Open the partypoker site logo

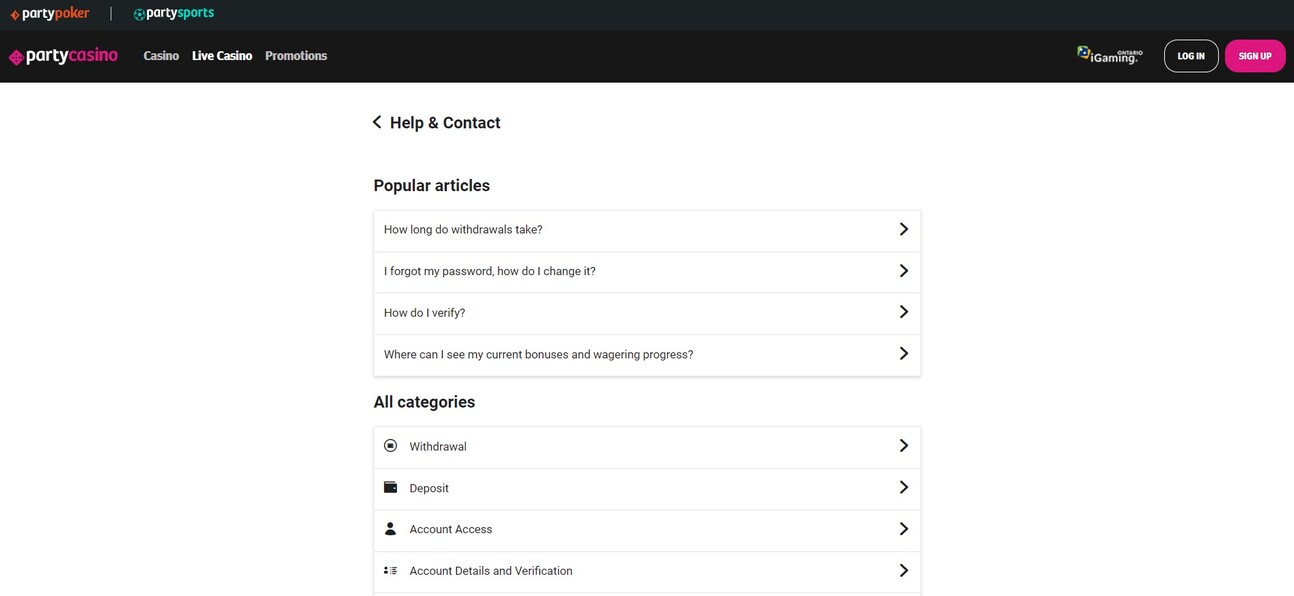click(x=50, y=14)
